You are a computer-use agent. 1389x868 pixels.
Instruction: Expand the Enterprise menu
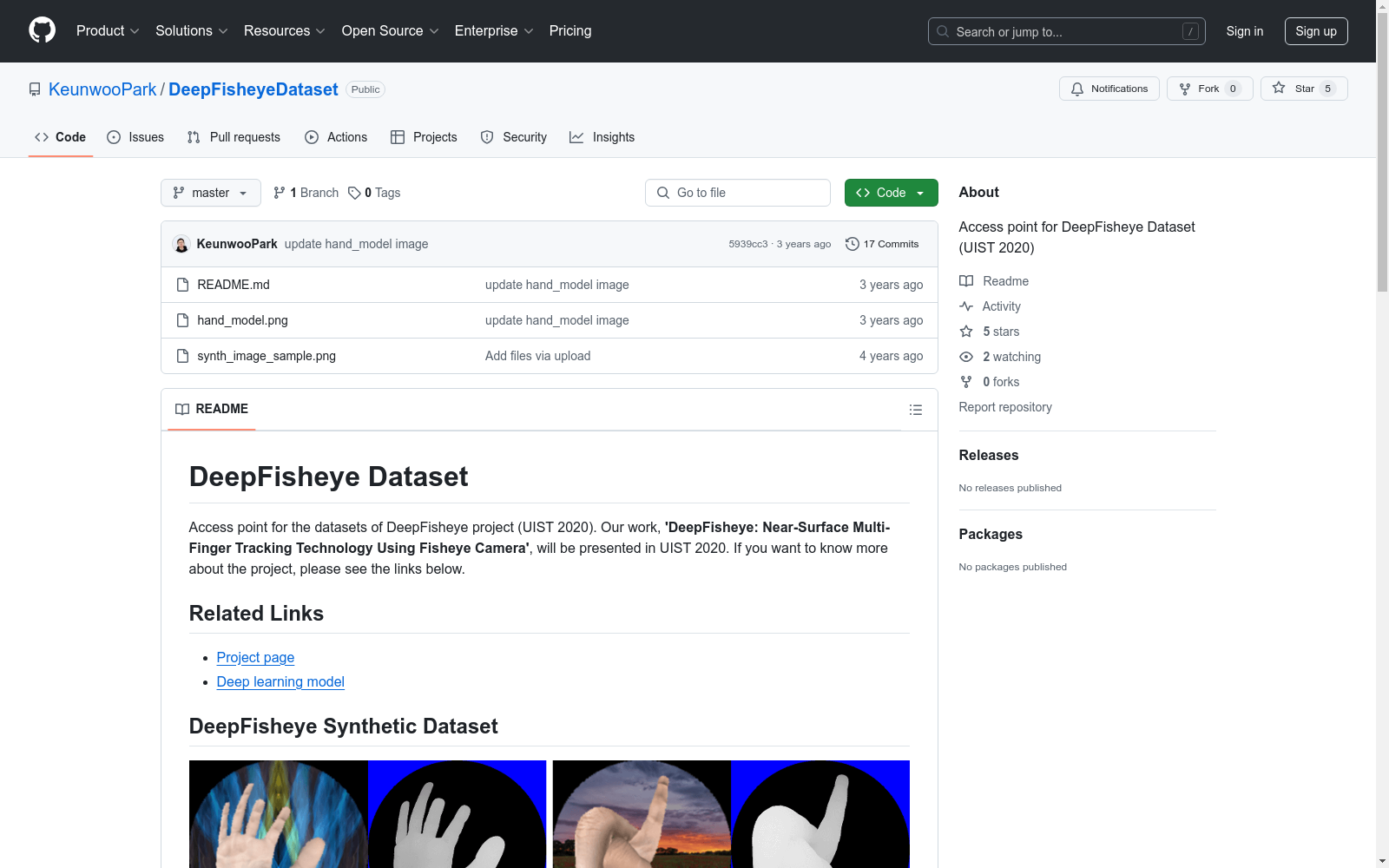pyautogui.click(x=494, y=31)
